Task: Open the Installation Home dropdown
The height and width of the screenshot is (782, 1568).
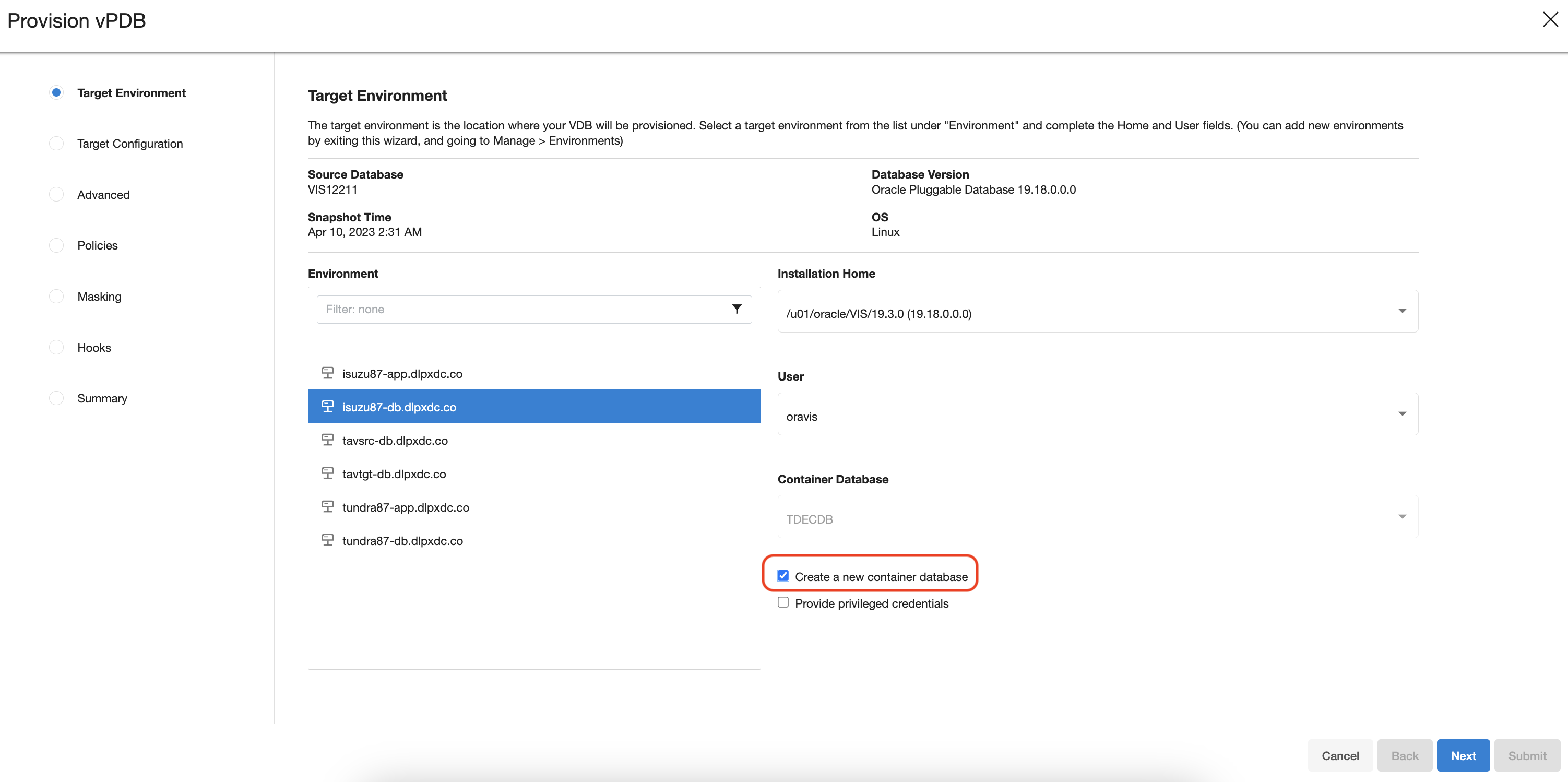Action: point(1098,312)
